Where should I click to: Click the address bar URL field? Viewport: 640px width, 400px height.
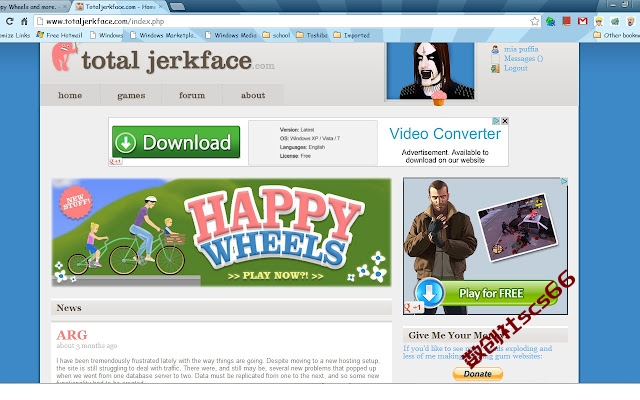click(287, 21)
